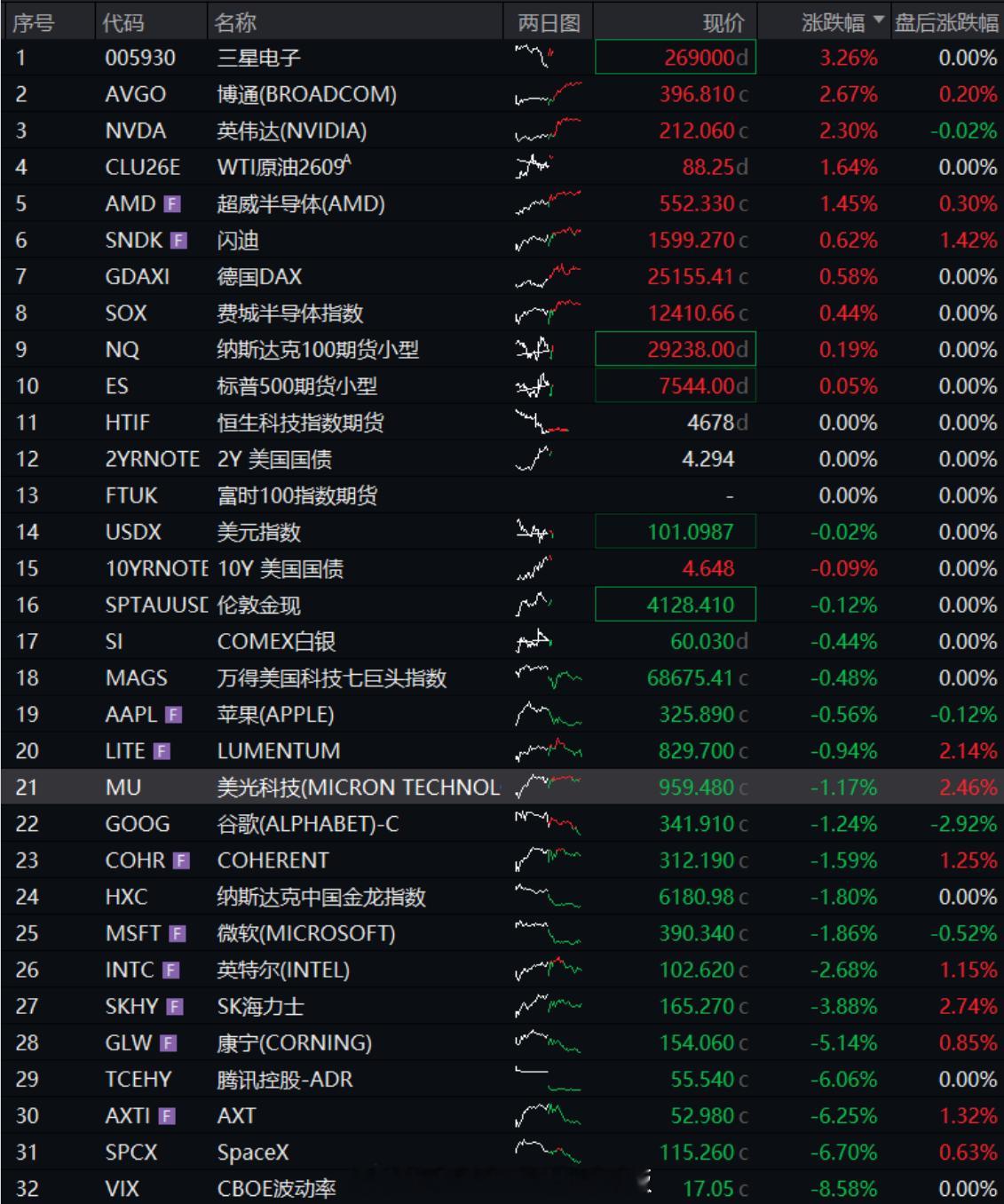Select the COMEX白银 name cell

[276, 641]
